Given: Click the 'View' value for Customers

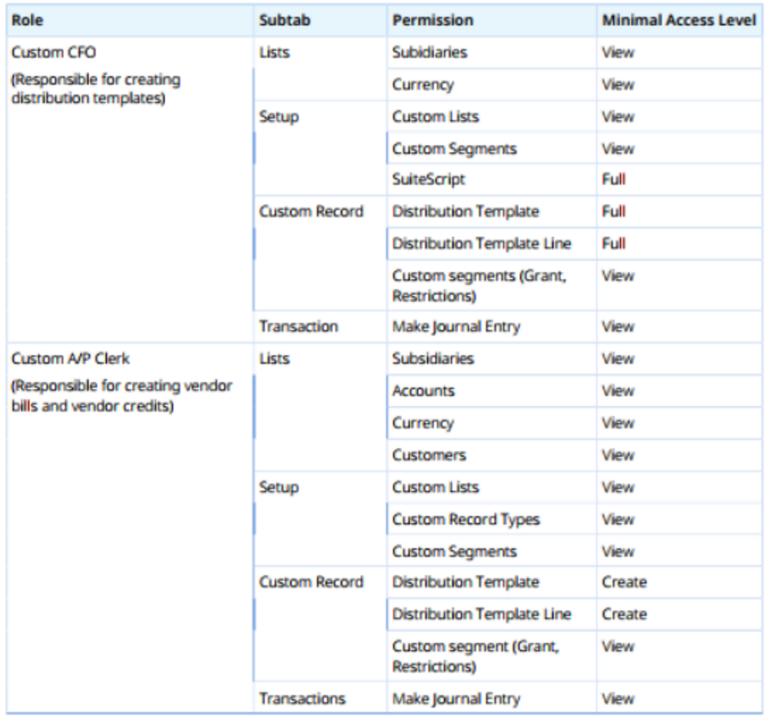Looking at the screenshot, I should [x=618, y=455].
